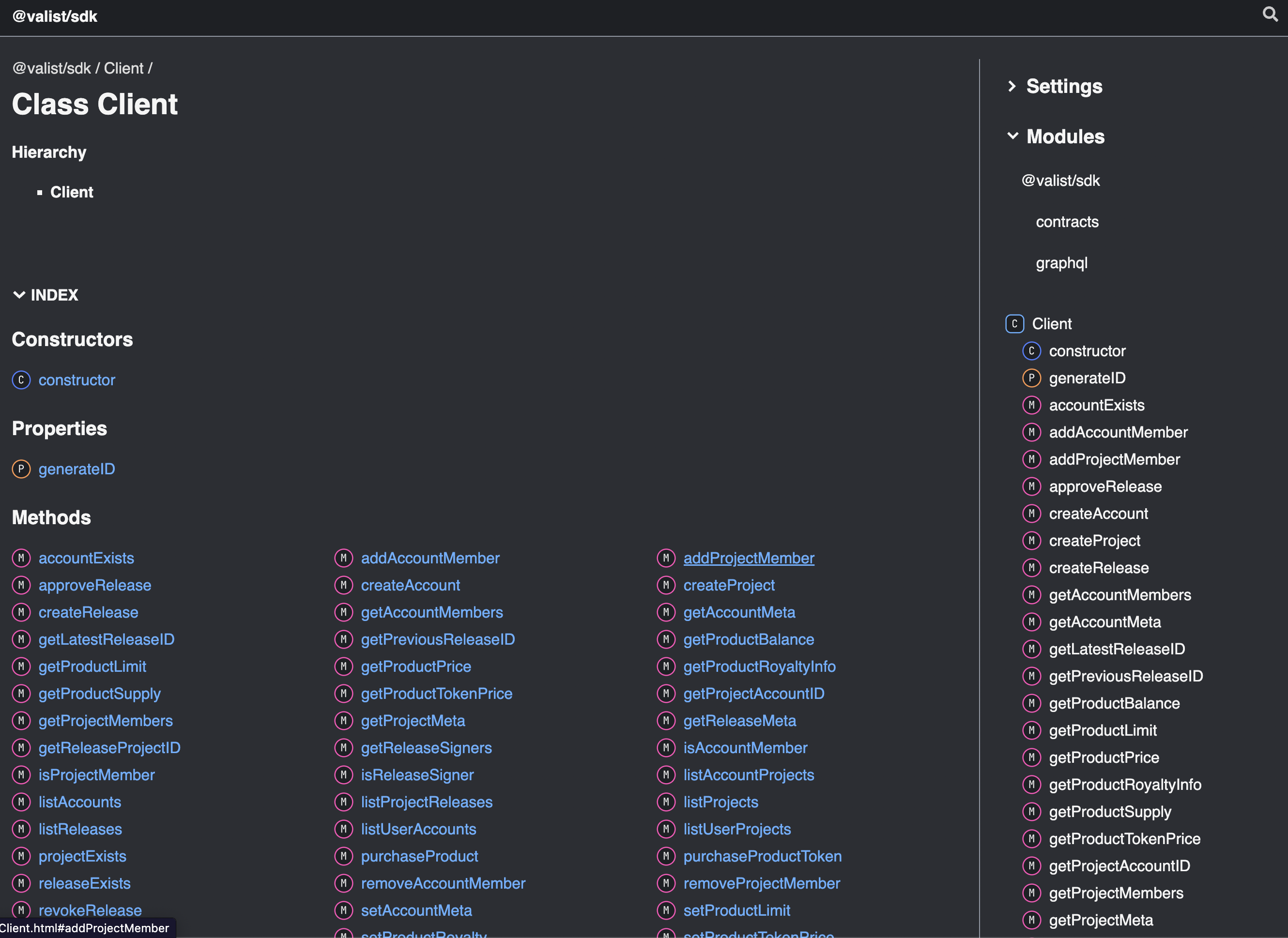Image resolution: width=1288 pixels, height=938 pixels.
Task: Open the getProjectAccountID method link
Action: [753, 694]
